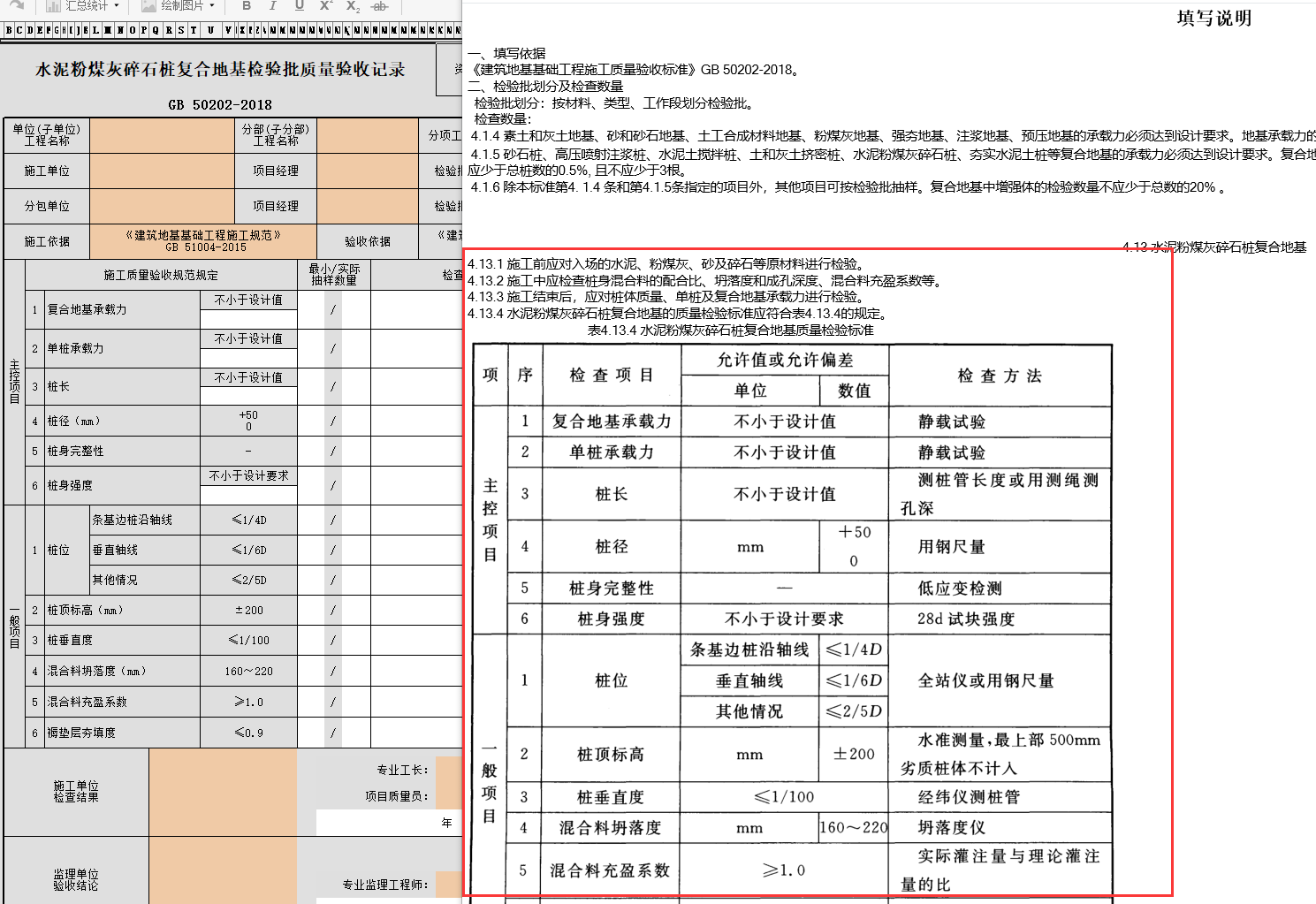Click the redo arrow icon
1316x904 pixels.
pos(16,4)
